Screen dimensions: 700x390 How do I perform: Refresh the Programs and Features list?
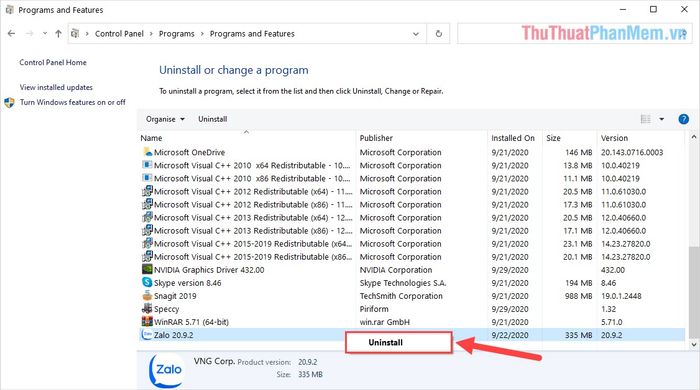point(438,34)
